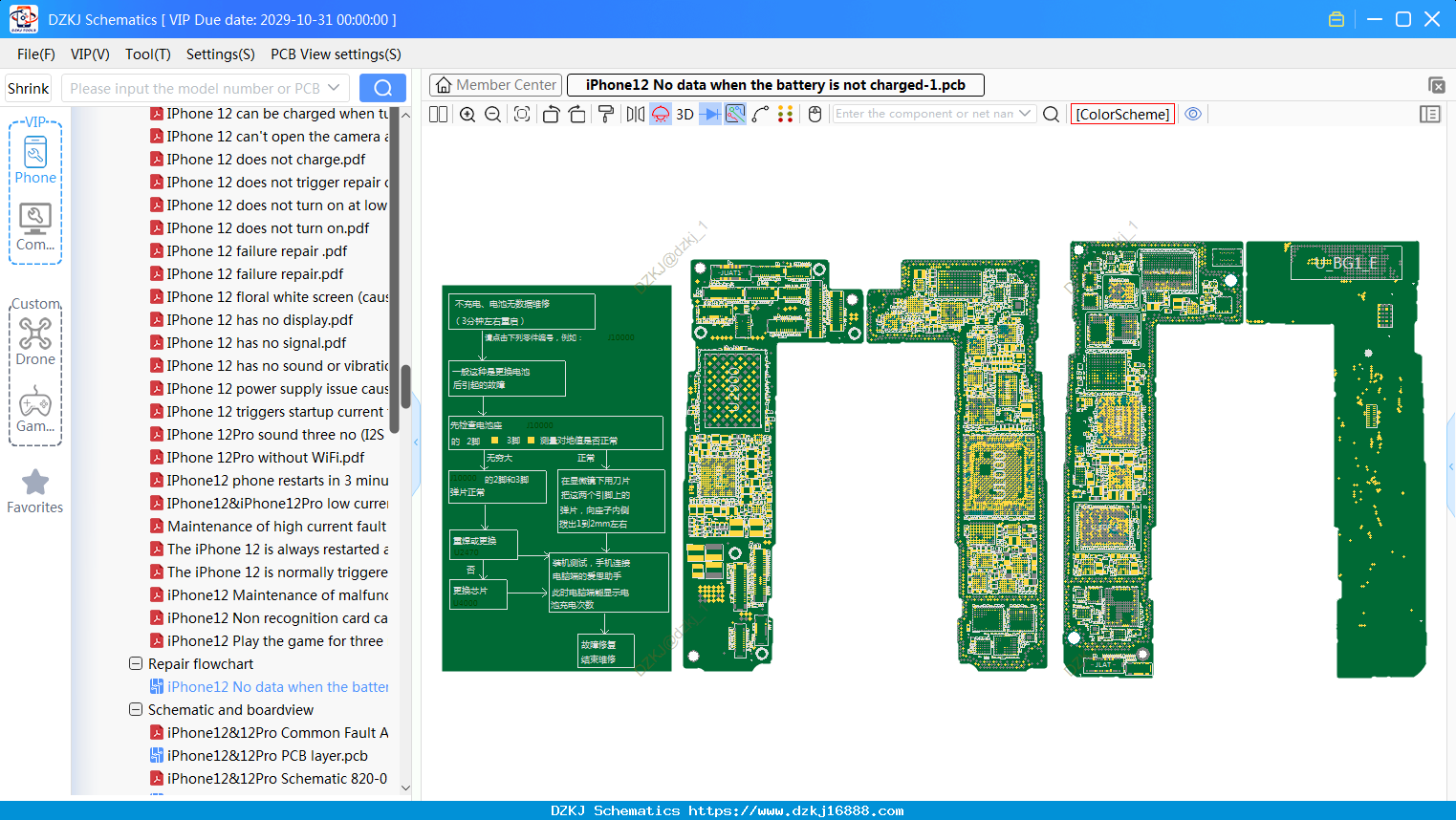Image resolution: width=1456 pixels, height=820 pixels.
Task: Click the blue search button
Action: [382, 88]
